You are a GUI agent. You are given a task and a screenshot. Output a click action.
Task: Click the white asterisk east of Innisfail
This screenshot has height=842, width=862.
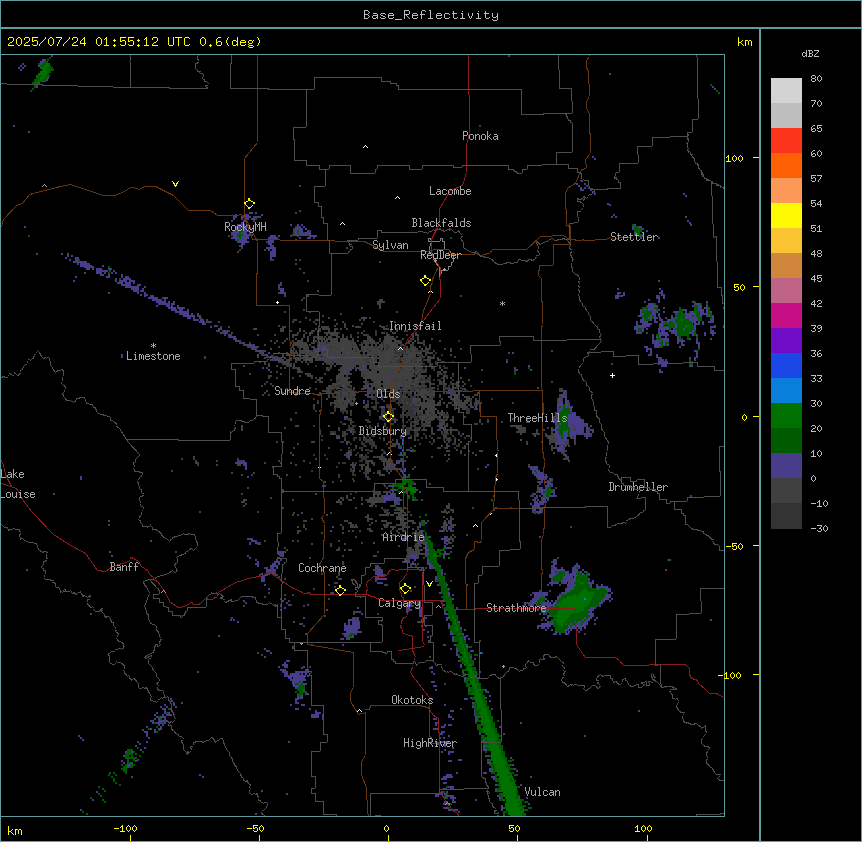point(502,303)
